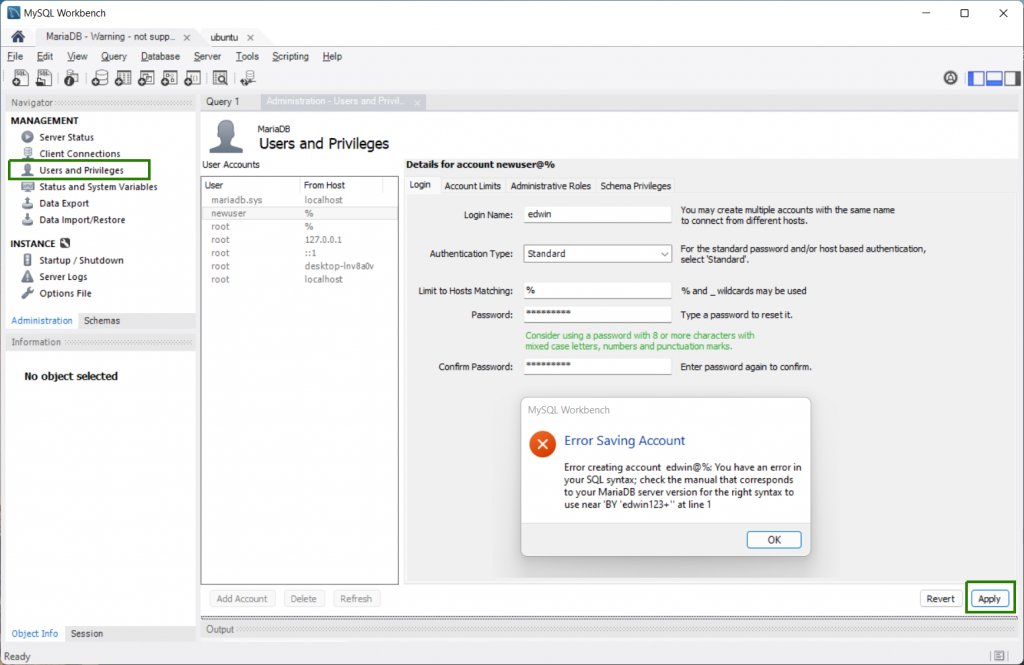Open Options File wrench icon

pyautogui.click(x=27, y=293)
